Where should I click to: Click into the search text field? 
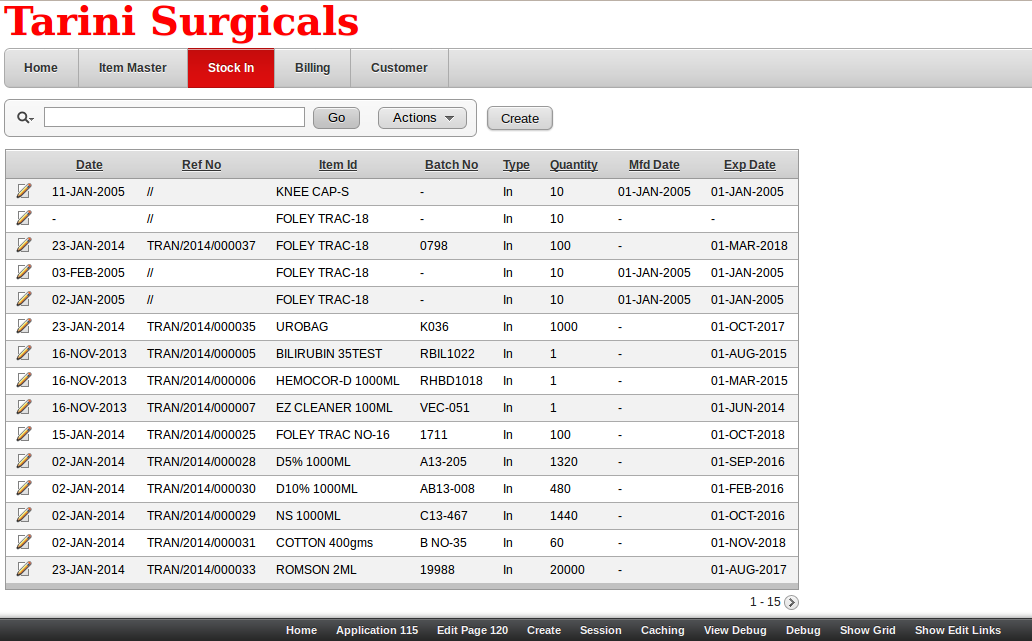pos(174,118)
